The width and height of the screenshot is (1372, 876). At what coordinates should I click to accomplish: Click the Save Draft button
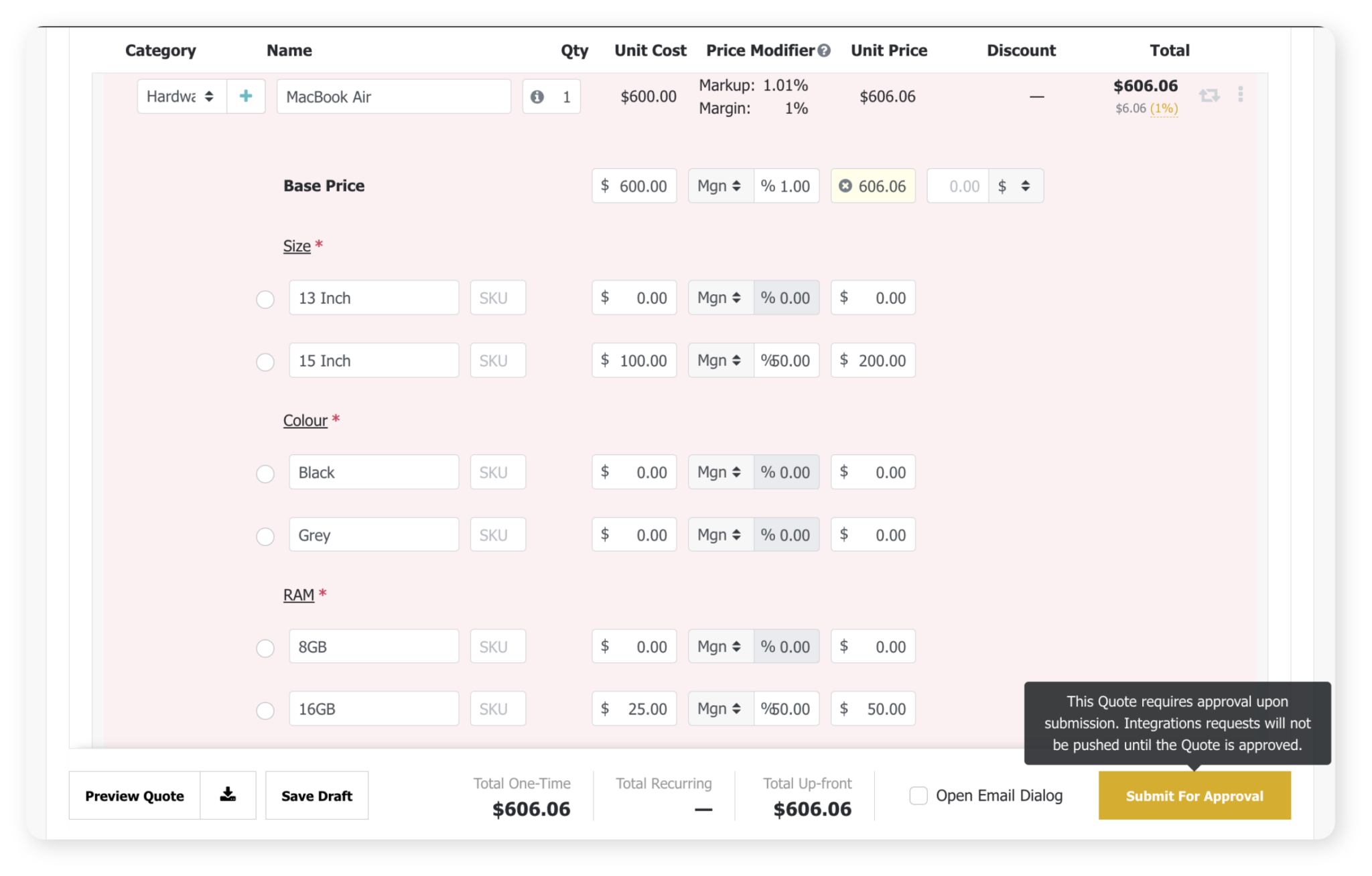[316, 795]
